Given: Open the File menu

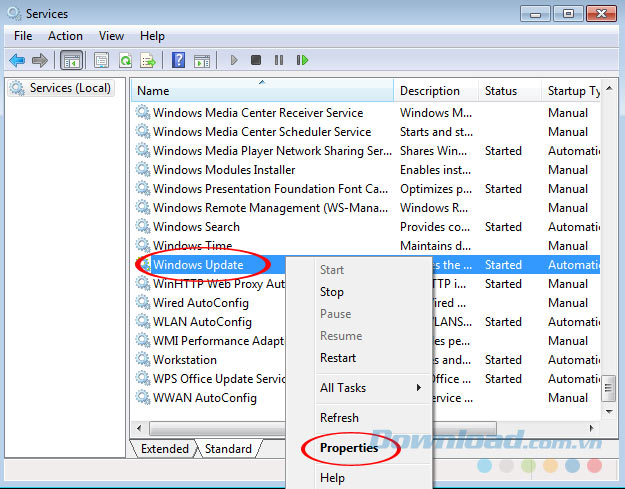Looking at the screenshot, I should (x=23, y=36).
